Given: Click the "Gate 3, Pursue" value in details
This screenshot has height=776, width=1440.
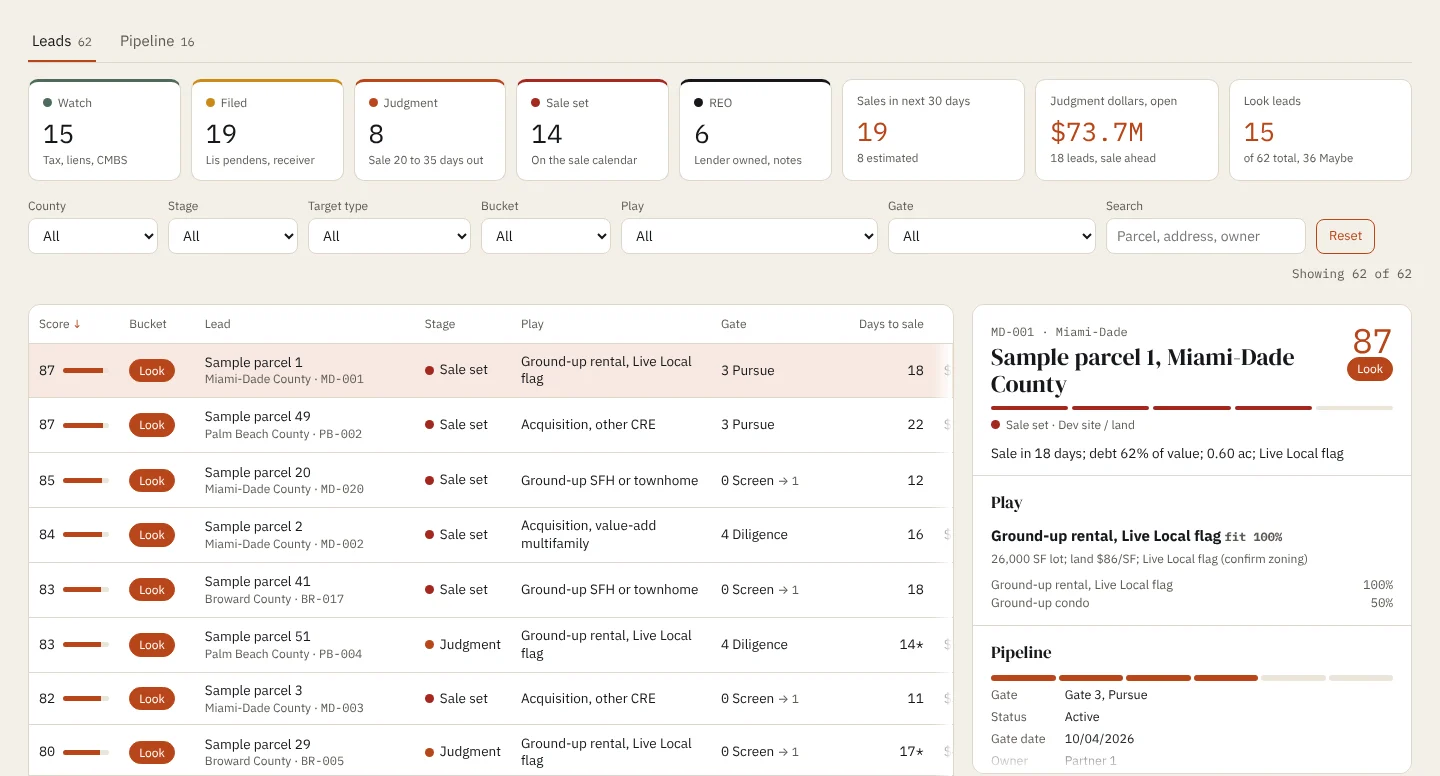Looking at the screenshot, I should click(x=1106, y=695).
